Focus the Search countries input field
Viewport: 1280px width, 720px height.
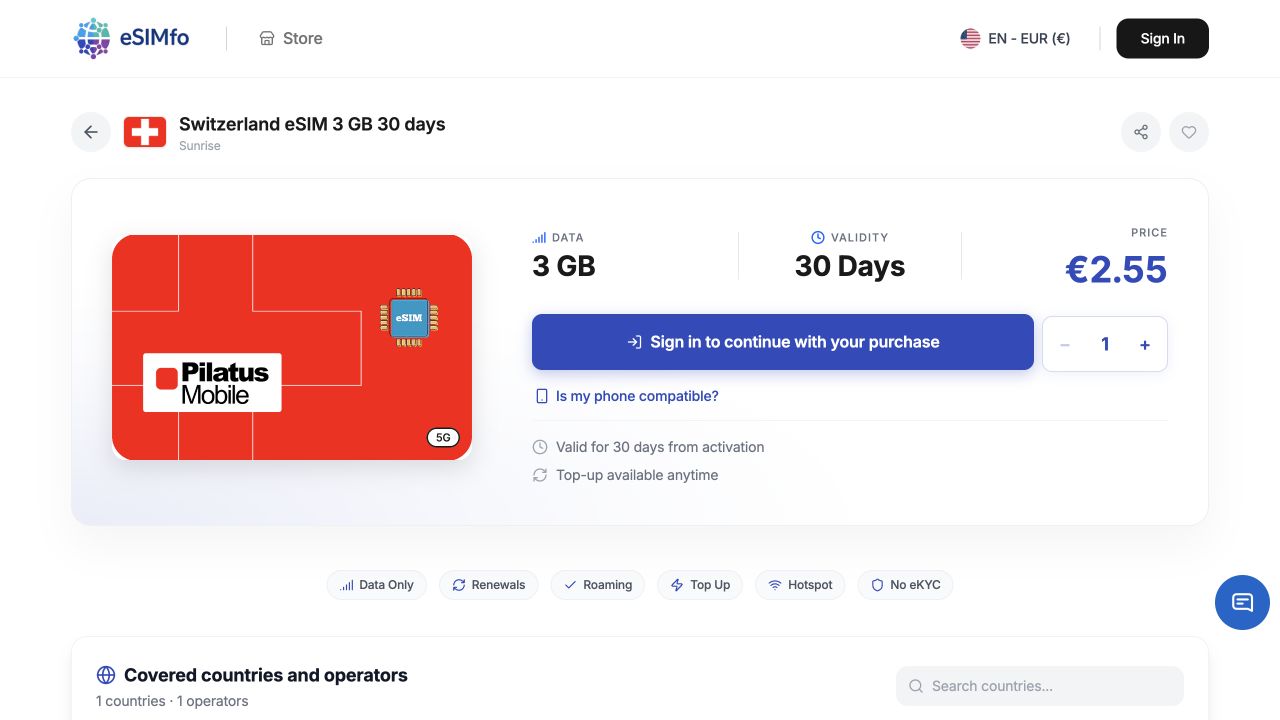[x=1040, y=686]
